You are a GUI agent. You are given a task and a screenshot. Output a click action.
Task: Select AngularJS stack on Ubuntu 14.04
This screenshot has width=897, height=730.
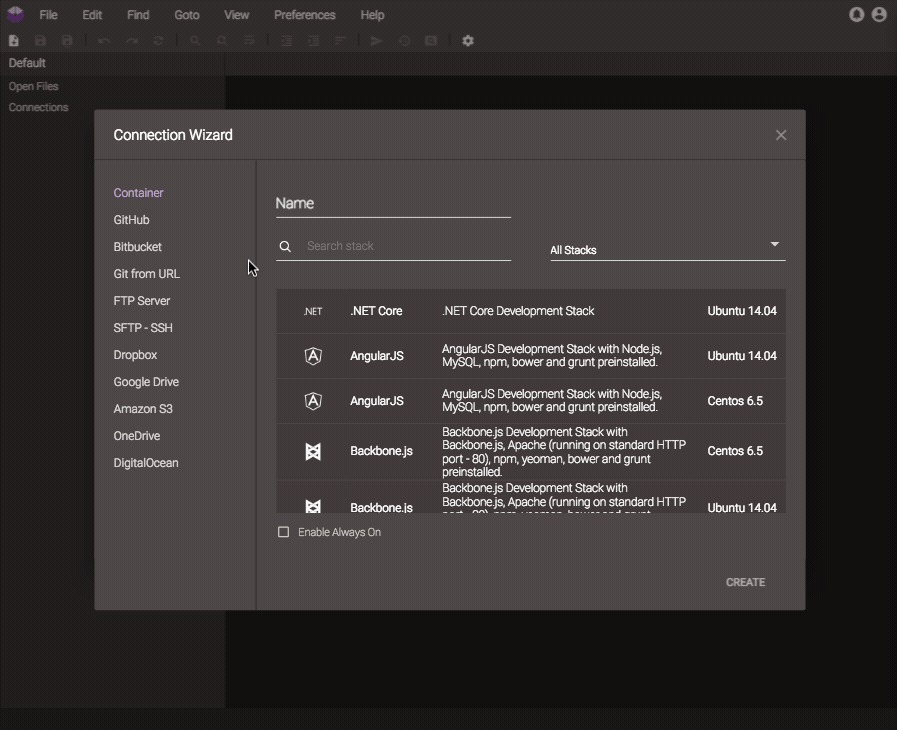pyautogui.click(x=531, y=356)
